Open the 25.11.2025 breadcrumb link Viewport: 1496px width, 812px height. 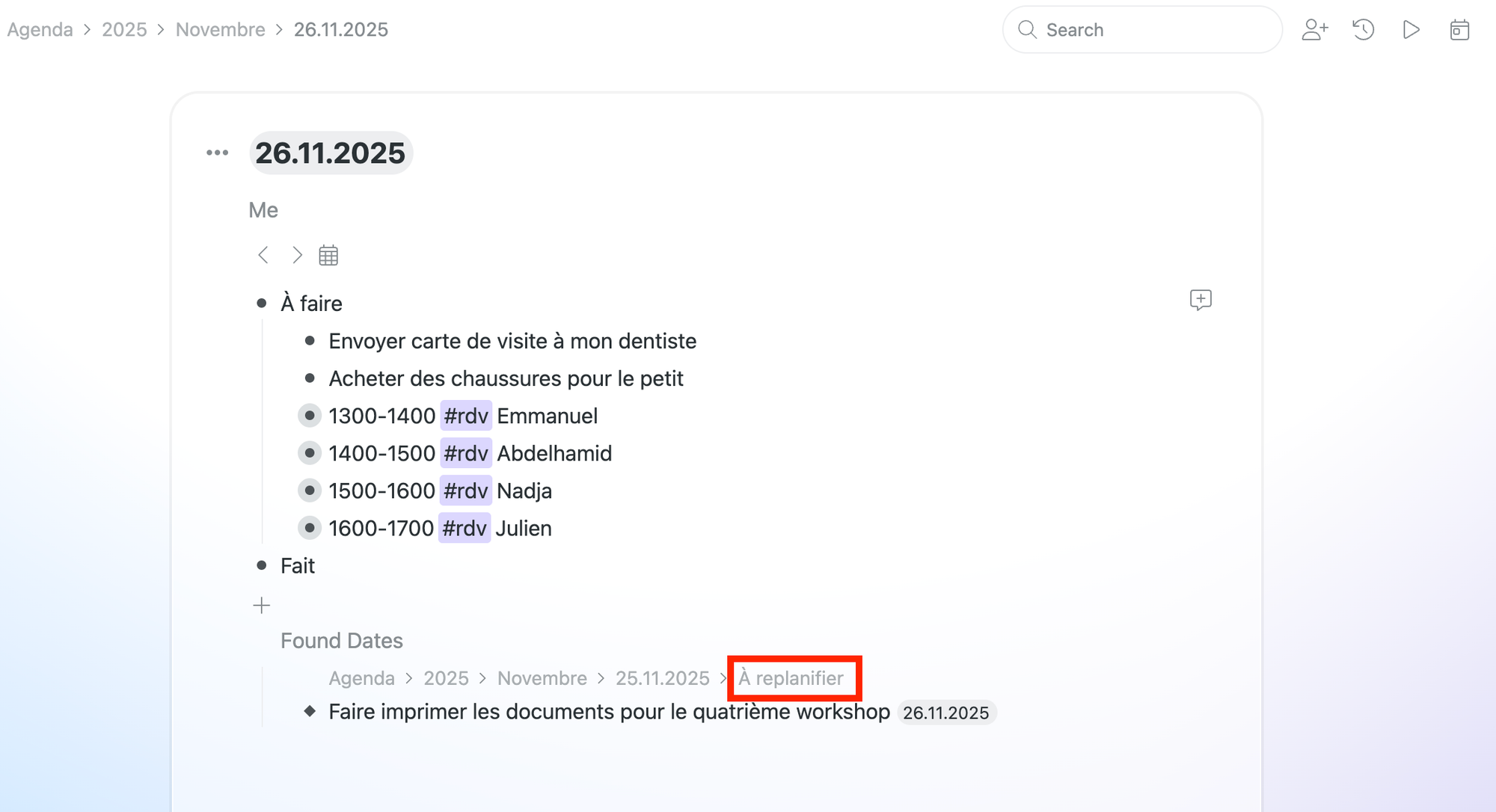coord(662,678)
